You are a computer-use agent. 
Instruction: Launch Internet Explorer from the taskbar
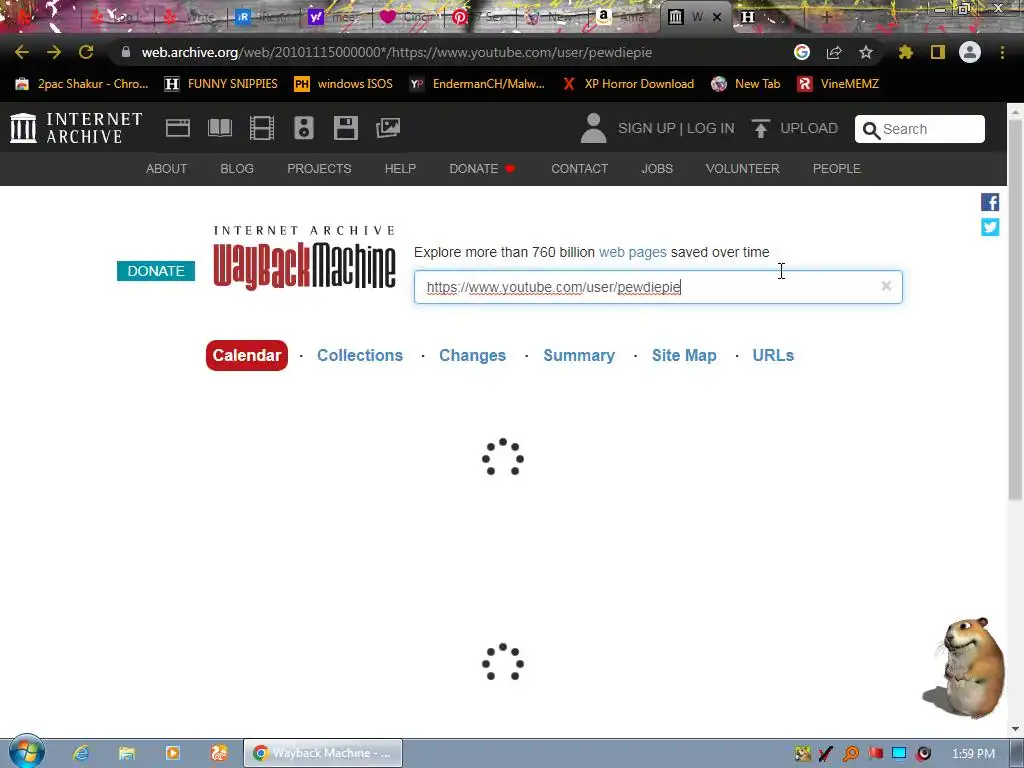[x=81, y=753]
